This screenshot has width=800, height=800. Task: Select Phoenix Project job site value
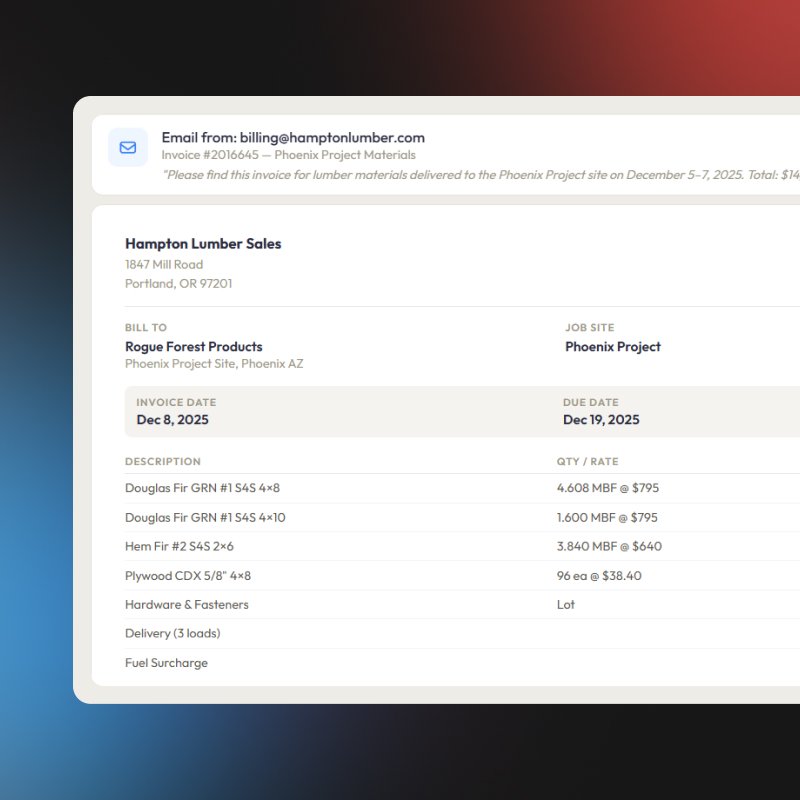click(613, 347)
